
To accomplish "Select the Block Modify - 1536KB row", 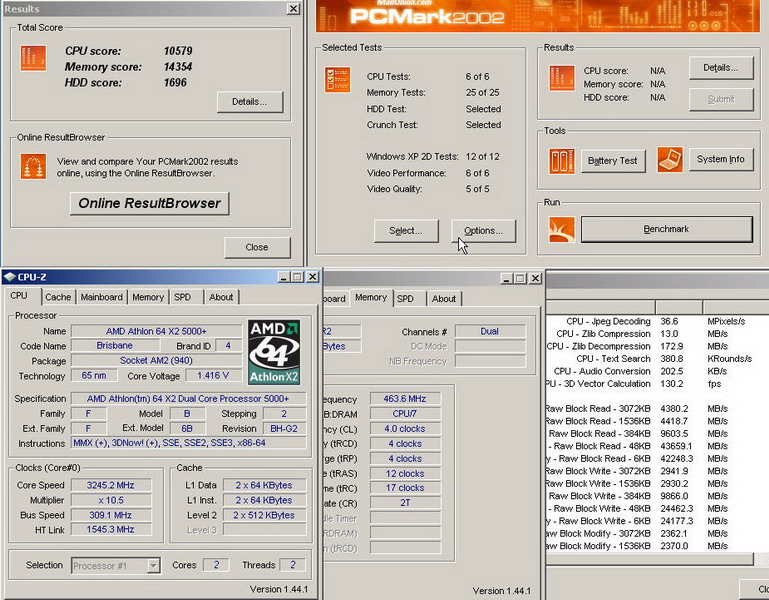I will [657, 546].
